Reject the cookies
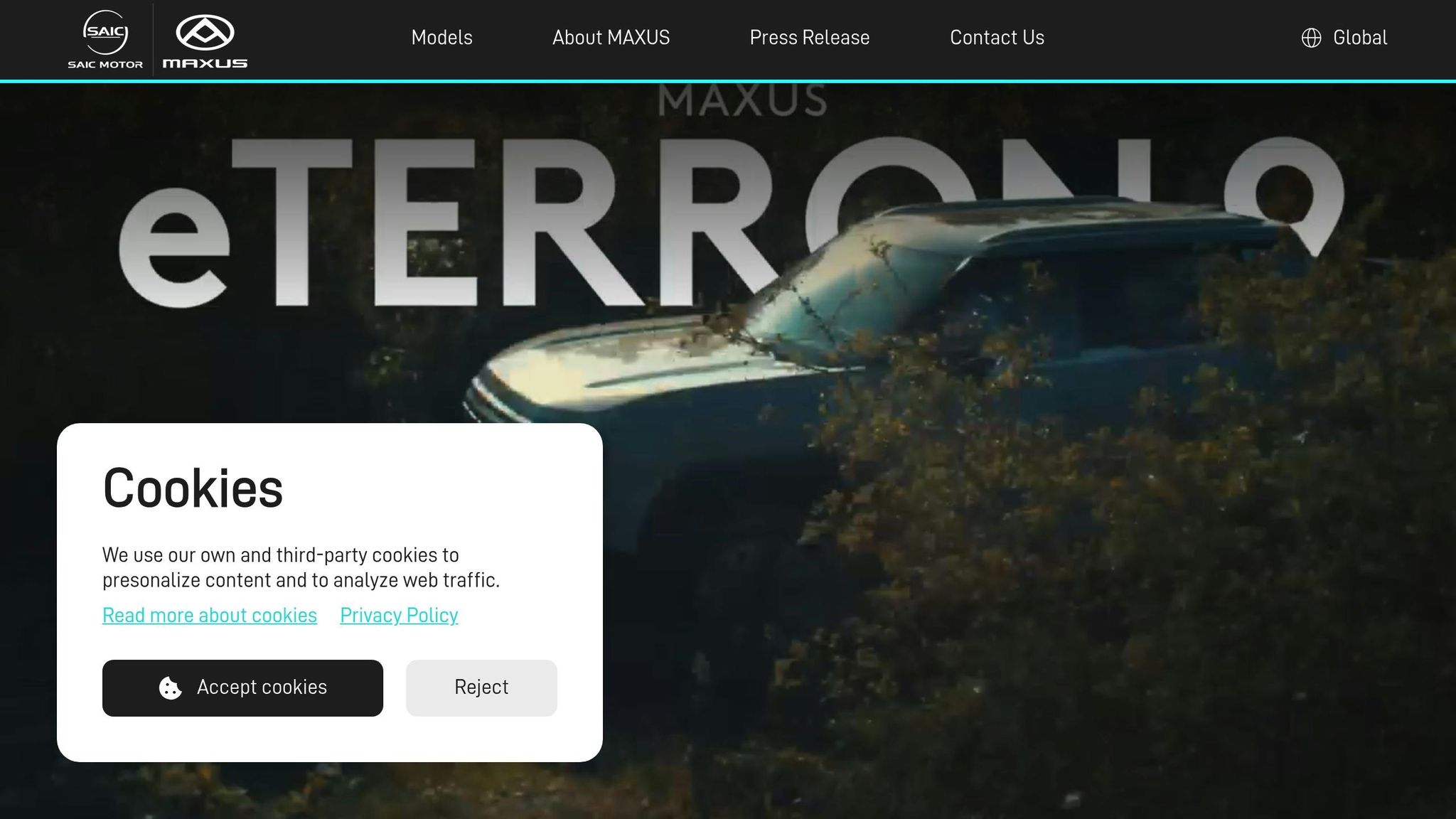This screenshot has height=819, width=1456. (481, 687)
